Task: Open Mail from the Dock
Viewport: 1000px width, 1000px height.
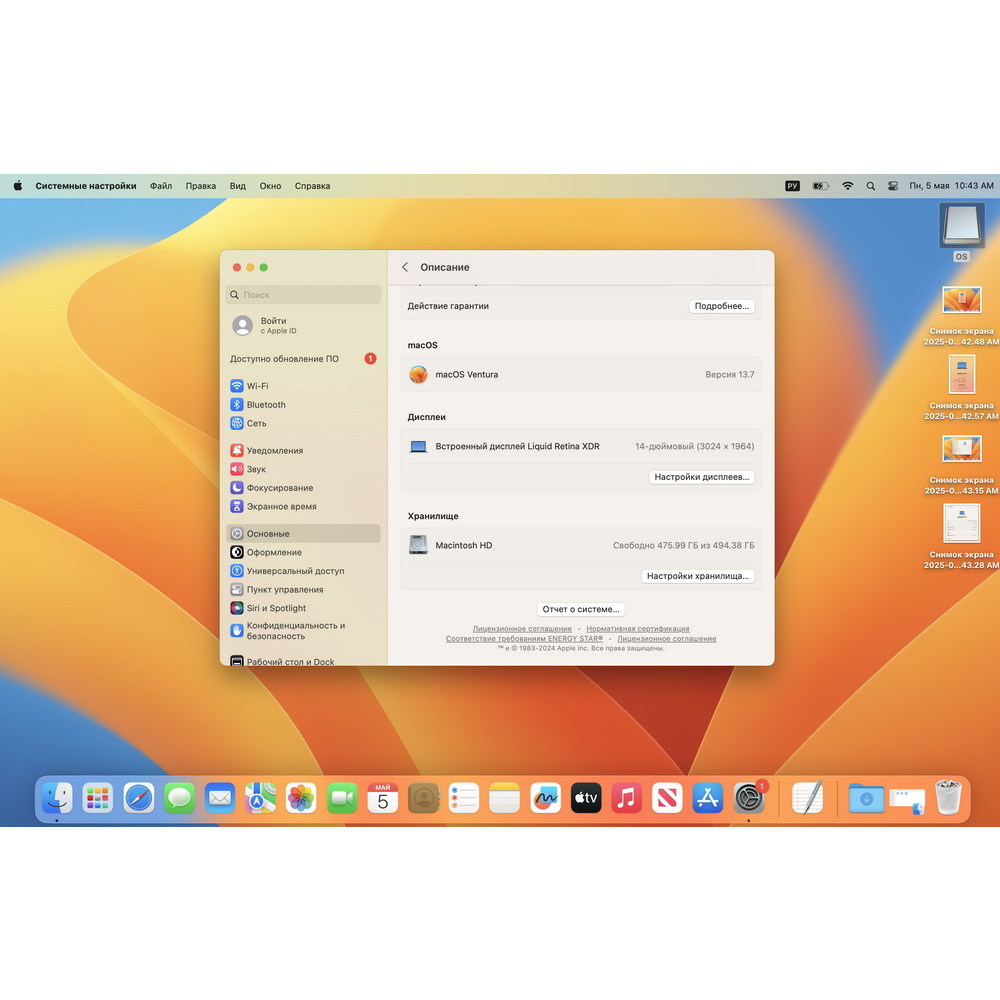Action: tap(220, 798)
